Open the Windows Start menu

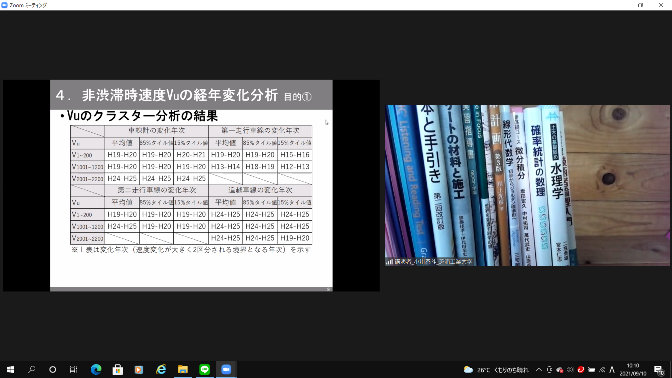10,369
